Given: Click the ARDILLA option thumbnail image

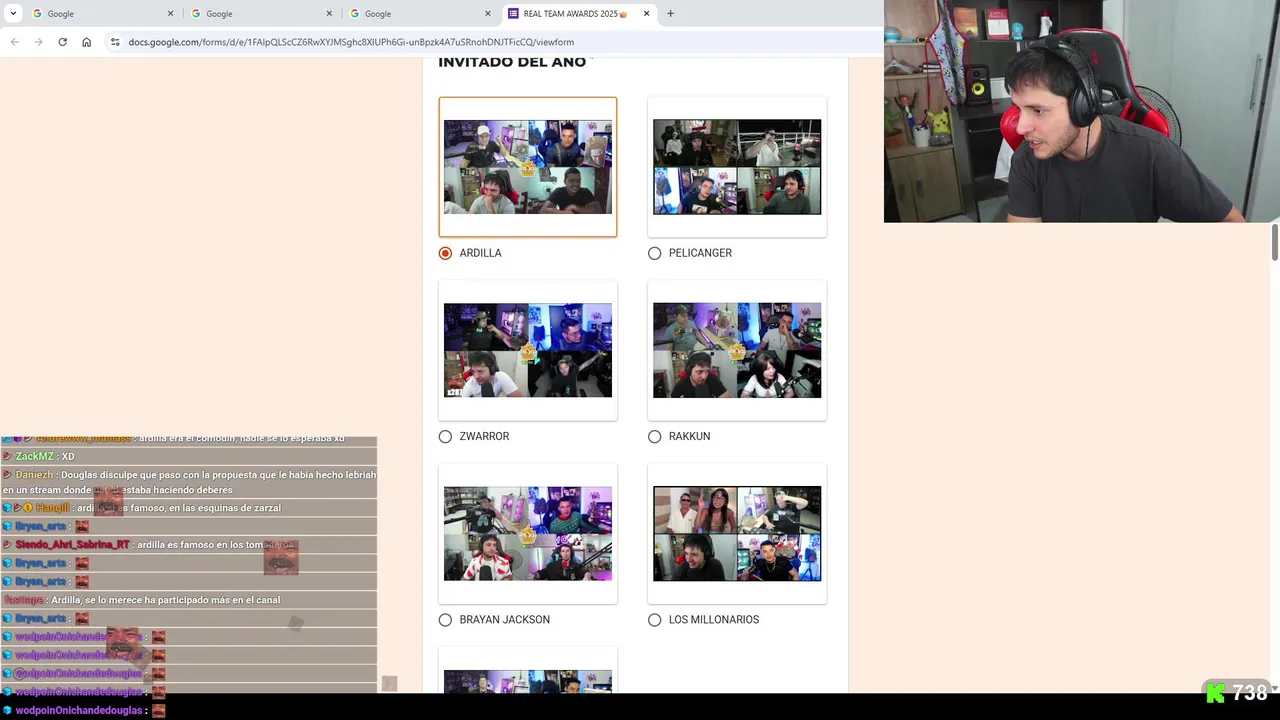Looking at the screenshot, I should [x=528, y=167].
